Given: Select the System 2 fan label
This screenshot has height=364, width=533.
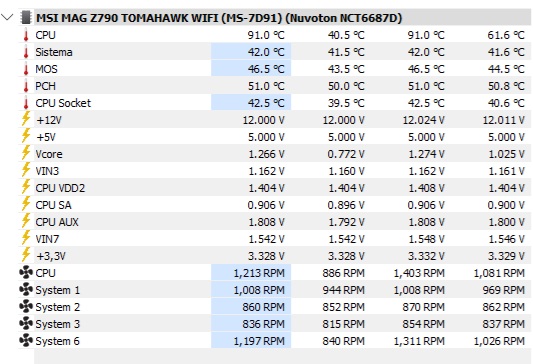Looking at the screenshot, I should 57,307.
